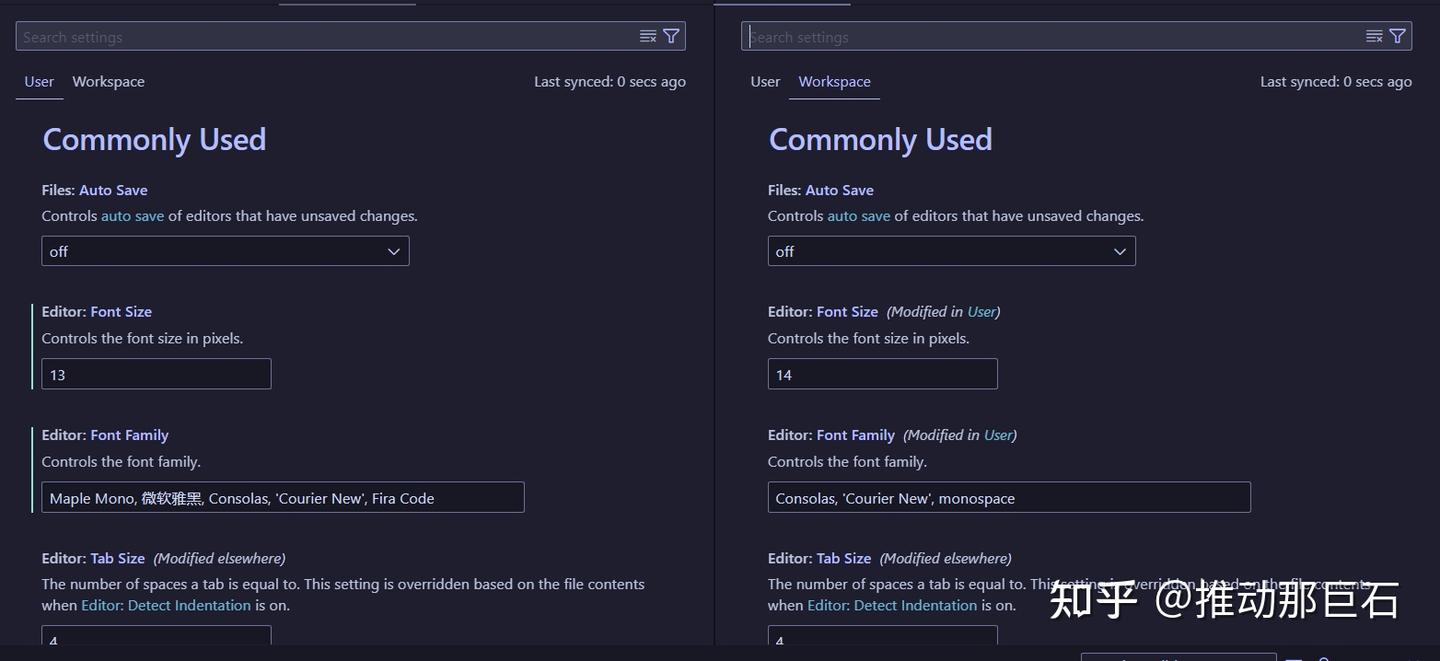Expand the Auto Save dropdown in left pane

click(225, 251)
